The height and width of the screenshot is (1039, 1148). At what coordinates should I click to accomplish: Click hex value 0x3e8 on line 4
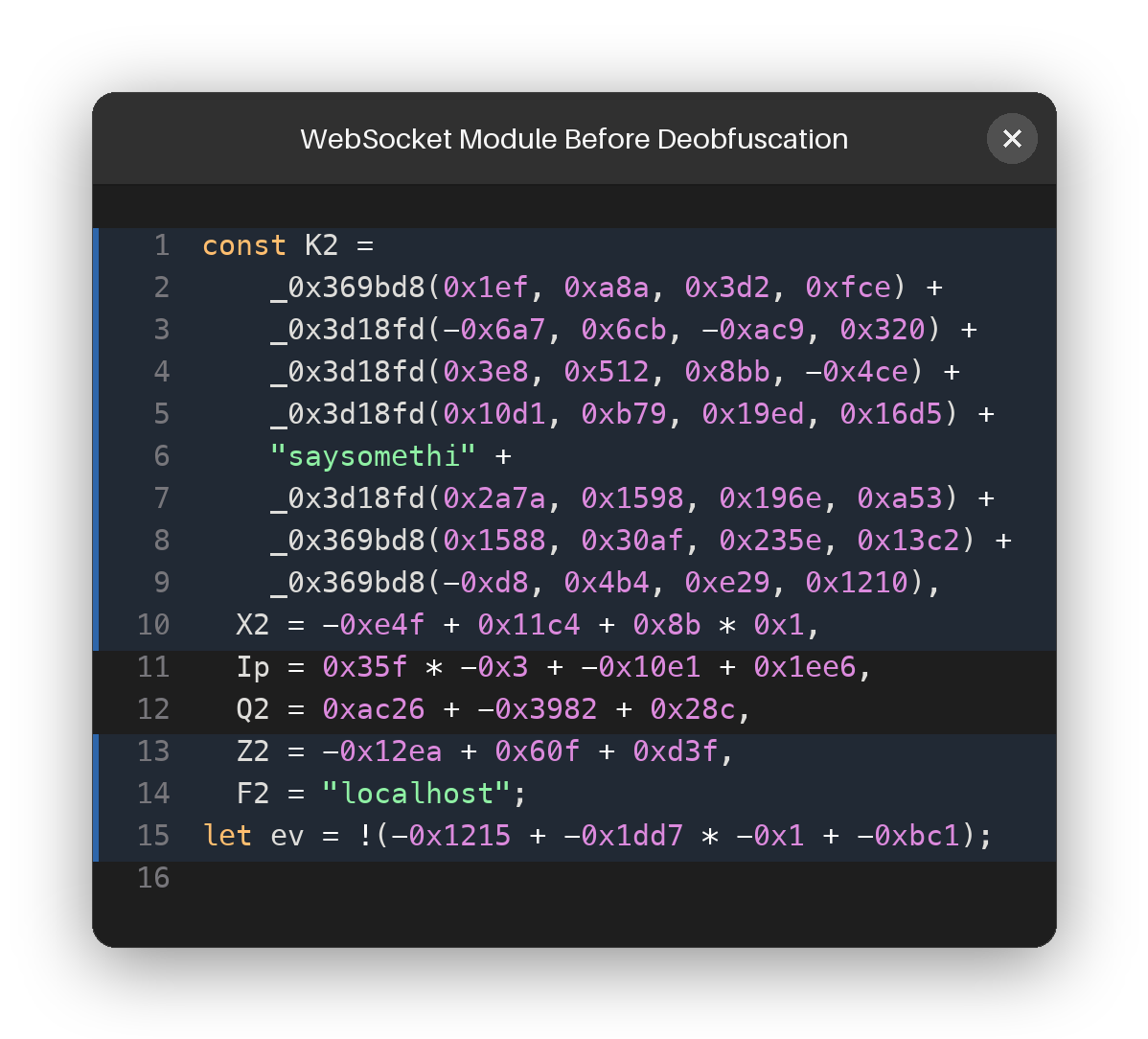point(485,372)
